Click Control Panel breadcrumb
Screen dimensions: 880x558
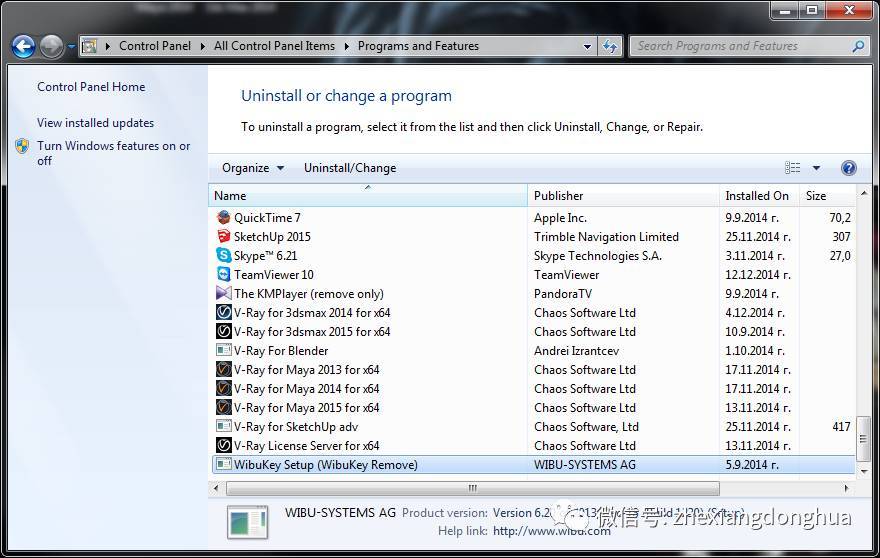[x=155, y=46]
